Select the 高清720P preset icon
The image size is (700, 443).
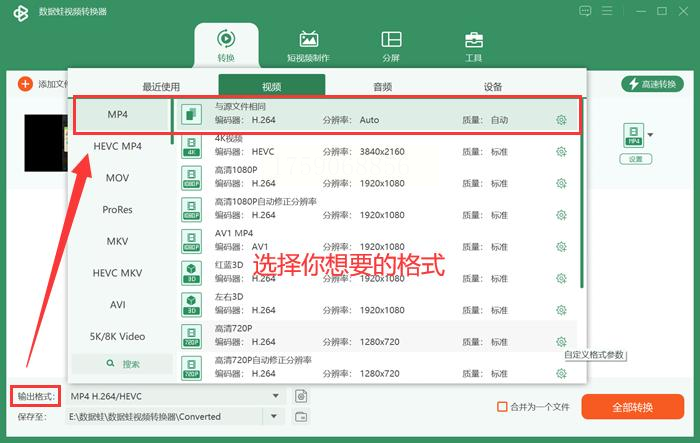coord(191,336)
